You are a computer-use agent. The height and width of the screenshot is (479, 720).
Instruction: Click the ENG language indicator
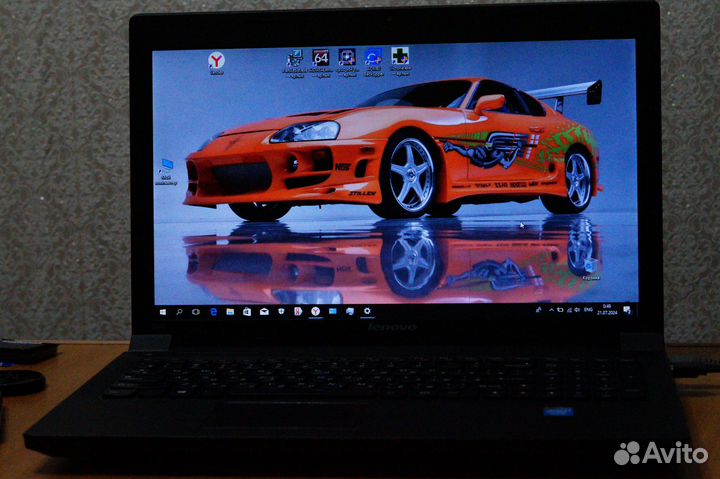coord(588,310)
